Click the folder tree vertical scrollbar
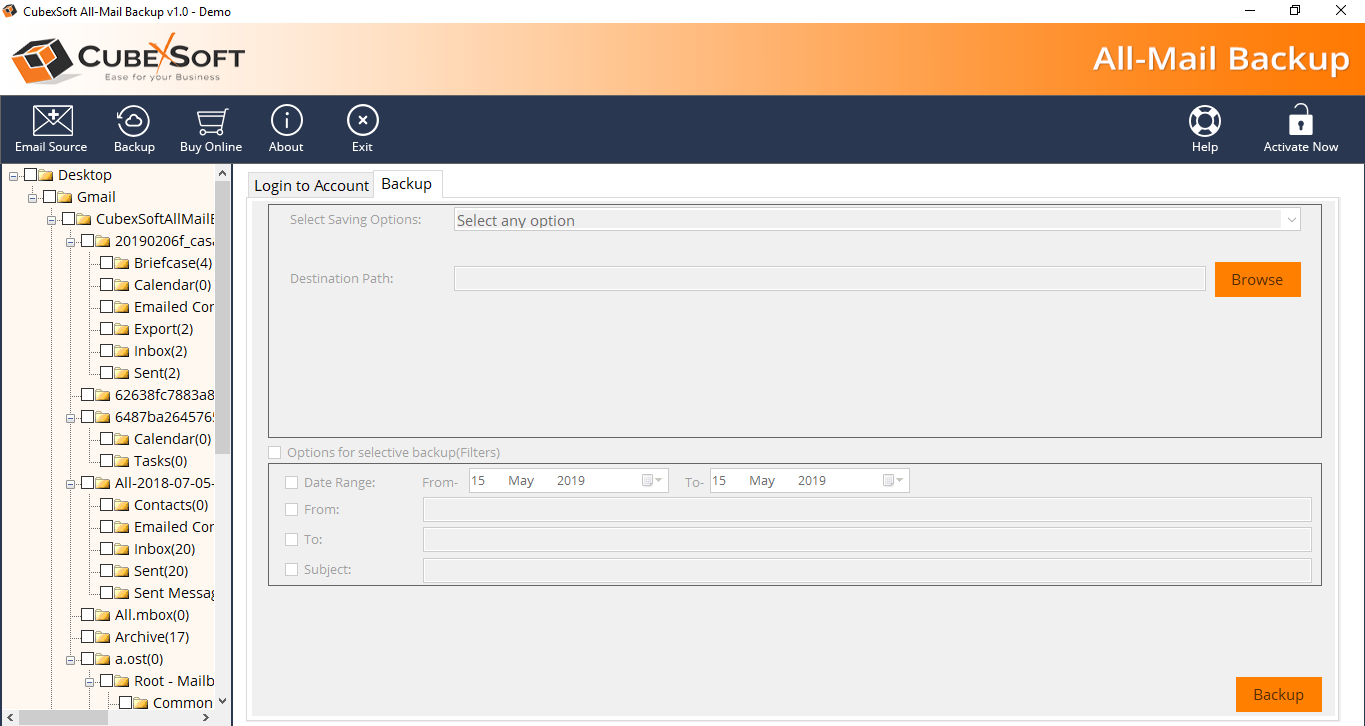The width and height of the screenshot is (1365, 726). click(222, 318)
